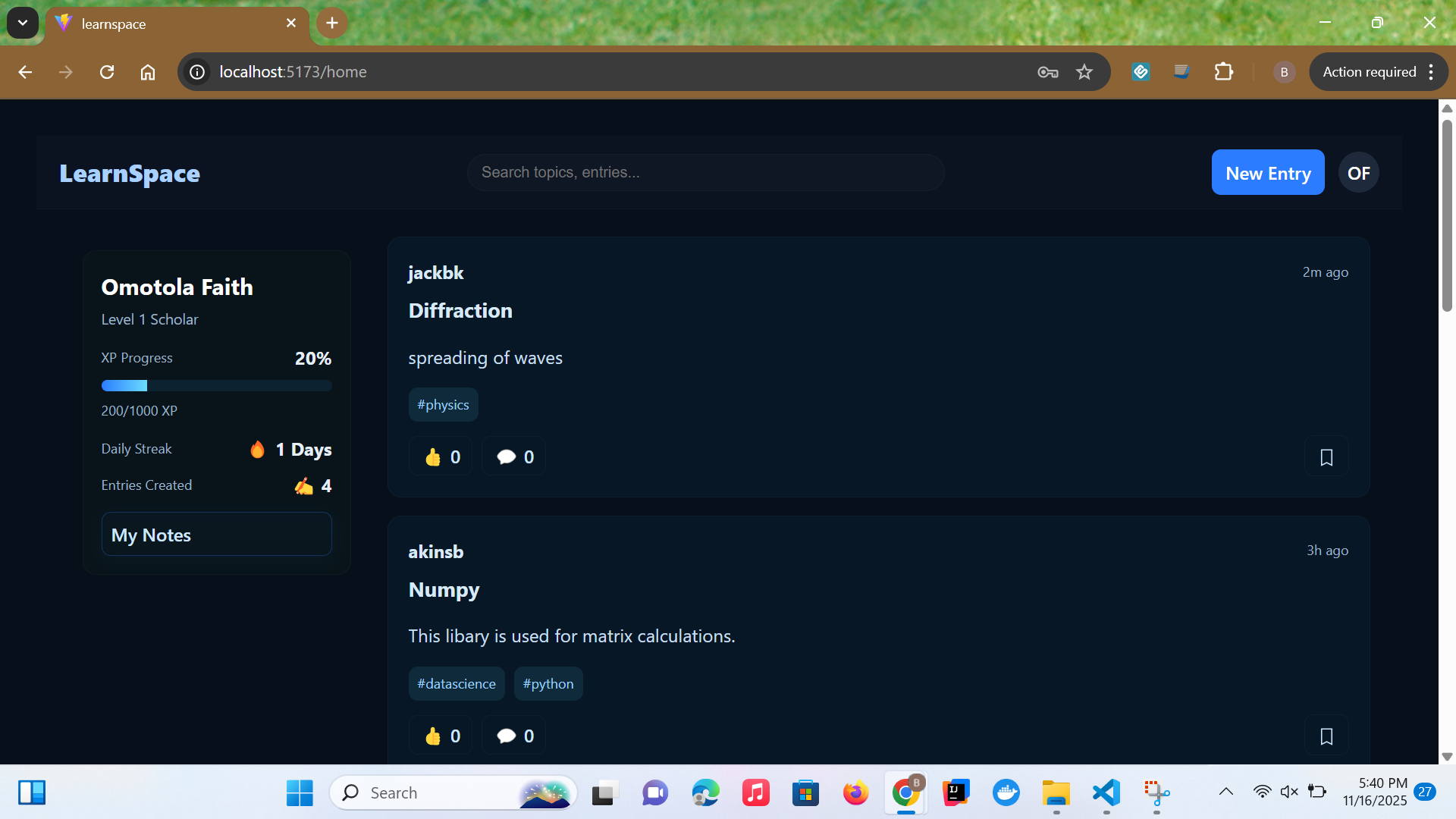
Task: Open a new browser tab
Action: (x=332, y=24)
